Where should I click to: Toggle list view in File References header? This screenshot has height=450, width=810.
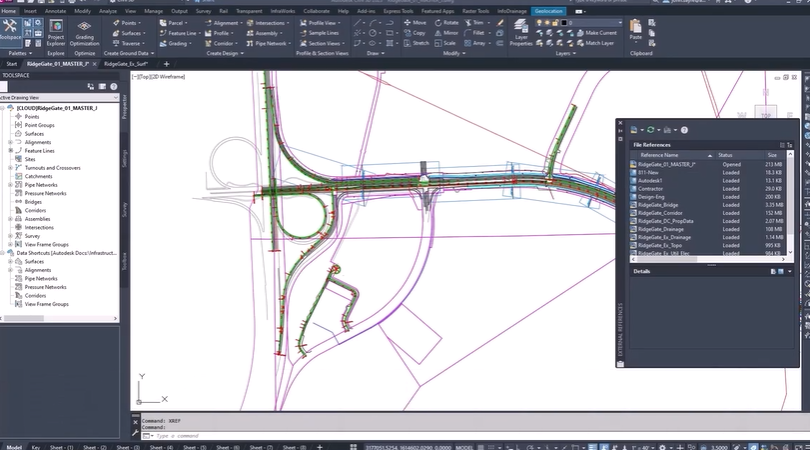coord(782,145)
